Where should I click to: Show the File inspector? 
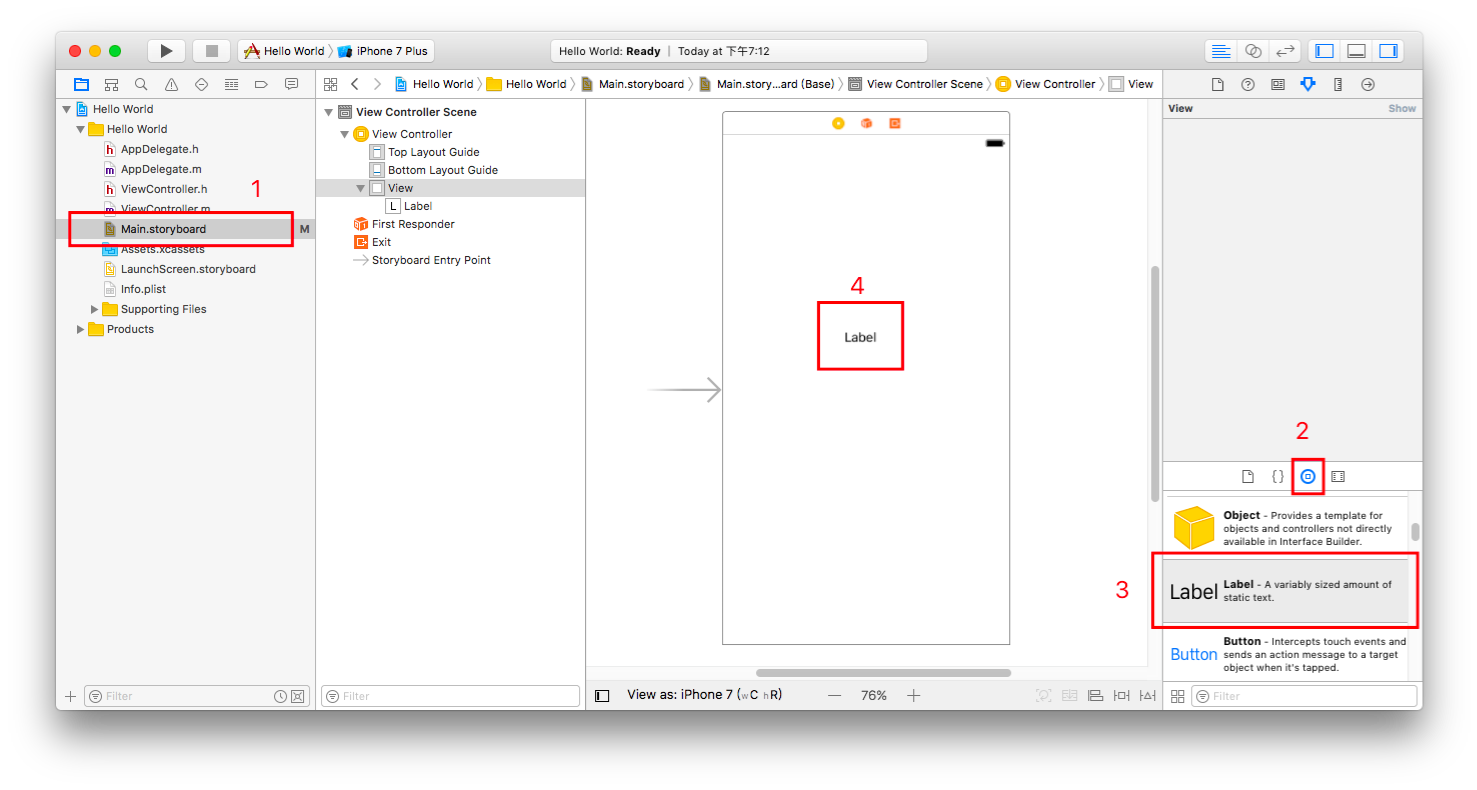pos(1218,84)
